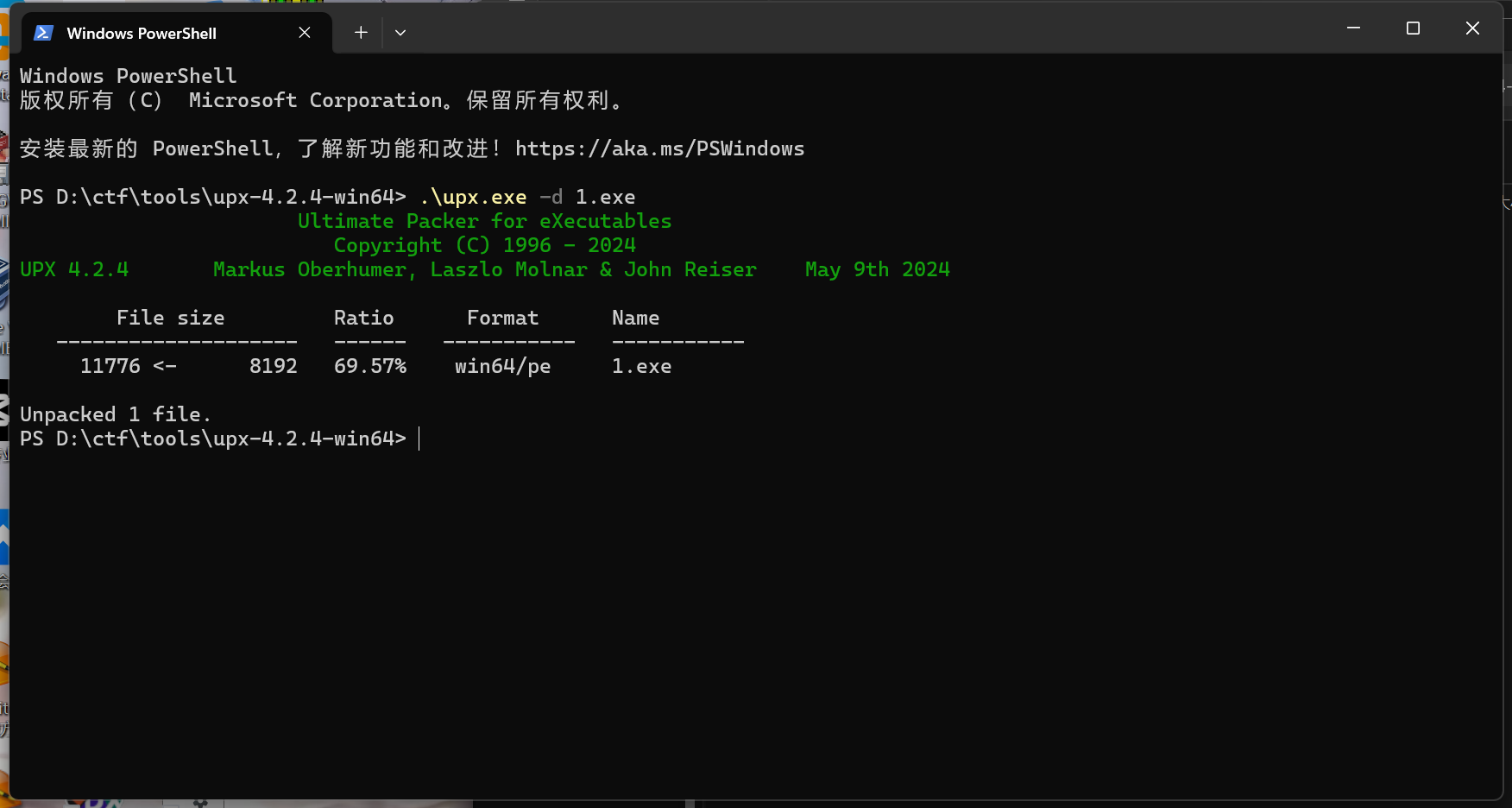Click the ratio value 69.57%
This screenshot has height=808, width=1512.
click(x=370, y=366)
